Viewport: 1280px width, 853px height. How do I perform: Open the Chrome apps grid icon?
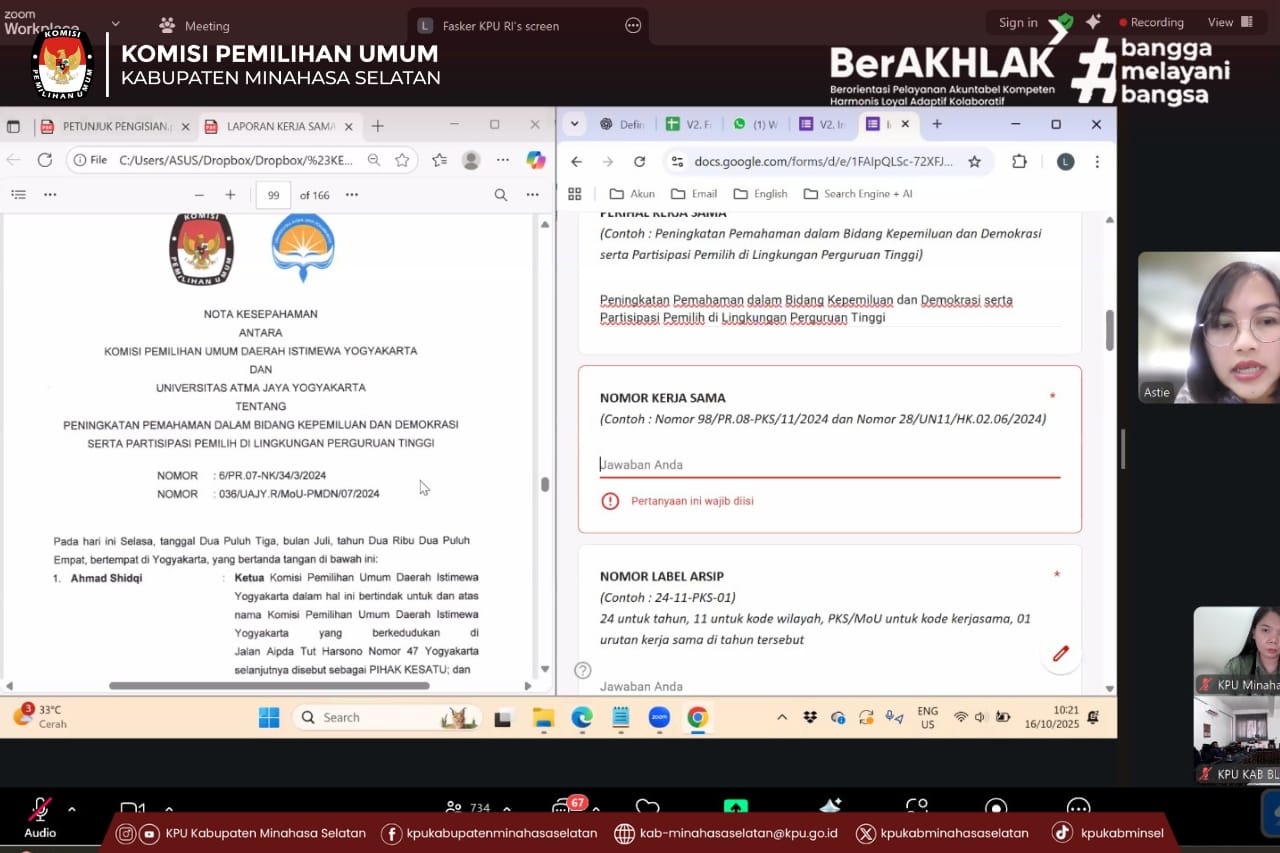(x=575, y=194)
